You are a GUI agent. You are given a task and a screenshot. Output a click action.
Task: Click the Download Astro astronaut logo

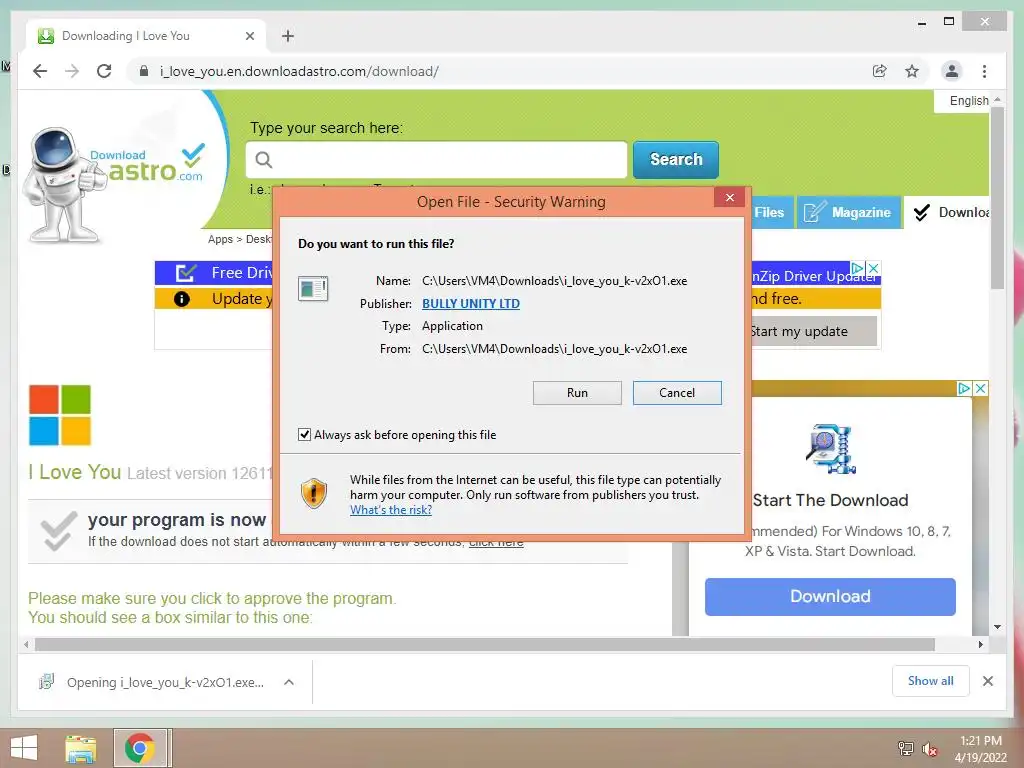click(112, 183)
